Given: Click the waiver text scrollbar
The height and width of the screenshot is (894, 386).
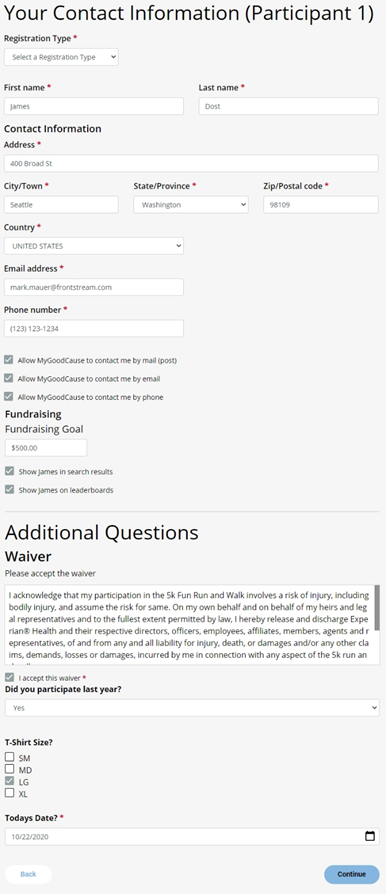Looking at the screenshot, I should 377,608.
